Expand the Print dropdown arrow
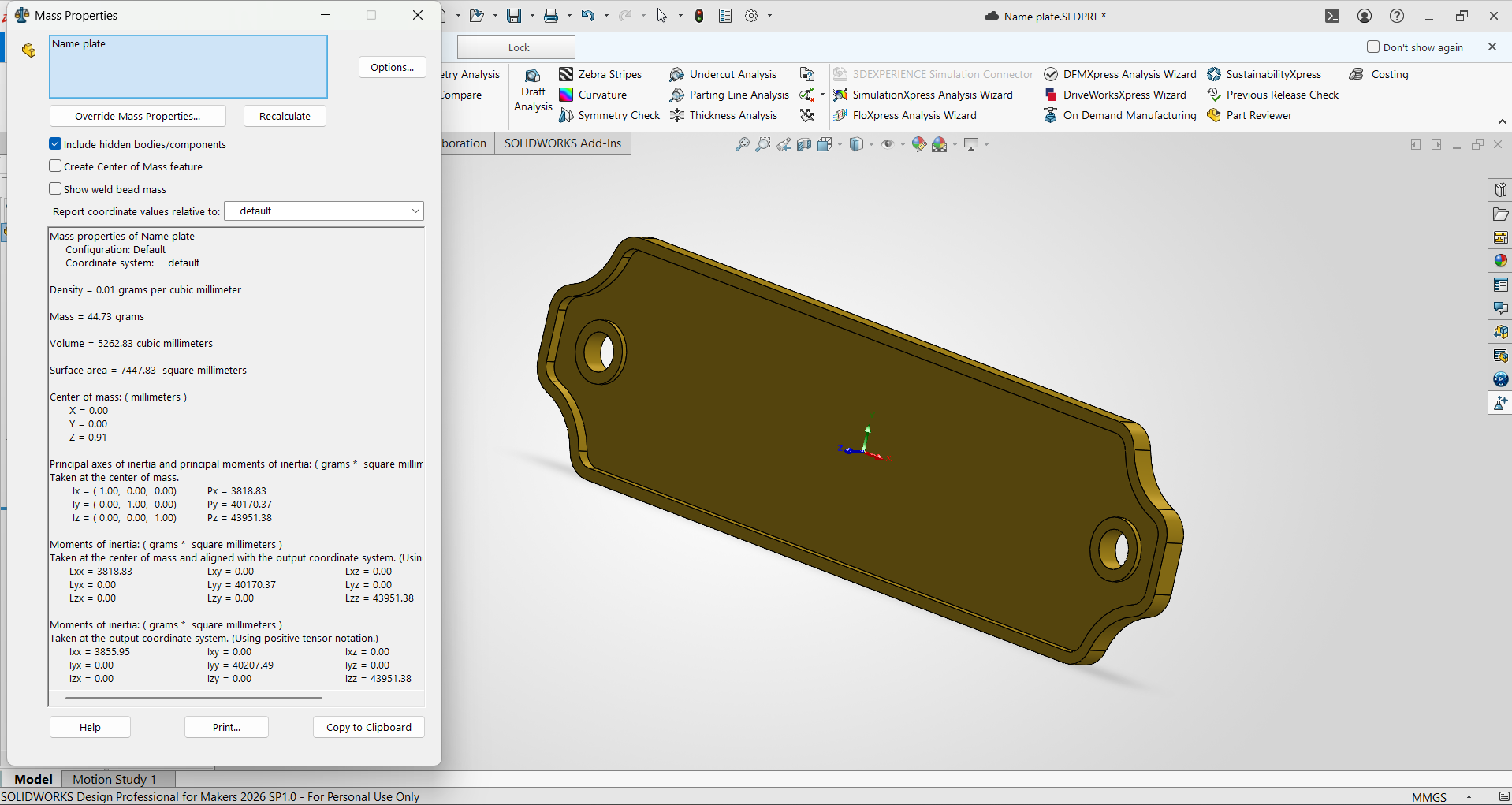 (x=569, y=16)
